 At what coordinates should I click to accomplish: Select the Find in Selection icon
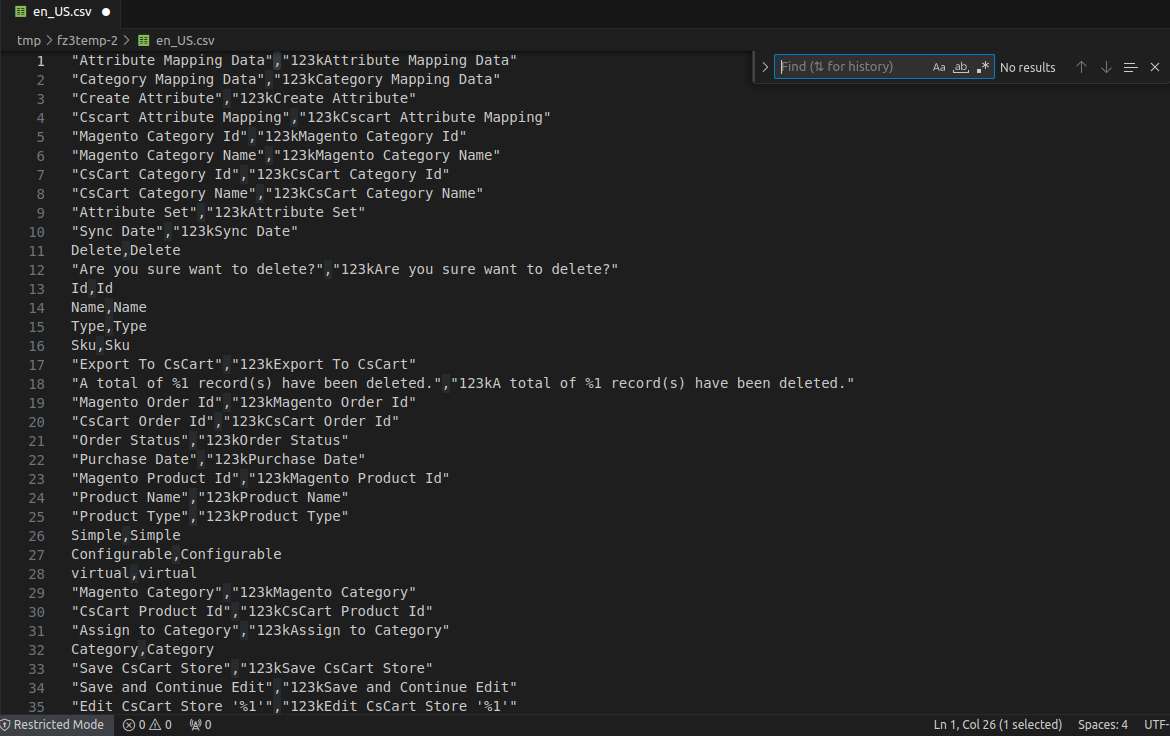[x=1130, y=67]
